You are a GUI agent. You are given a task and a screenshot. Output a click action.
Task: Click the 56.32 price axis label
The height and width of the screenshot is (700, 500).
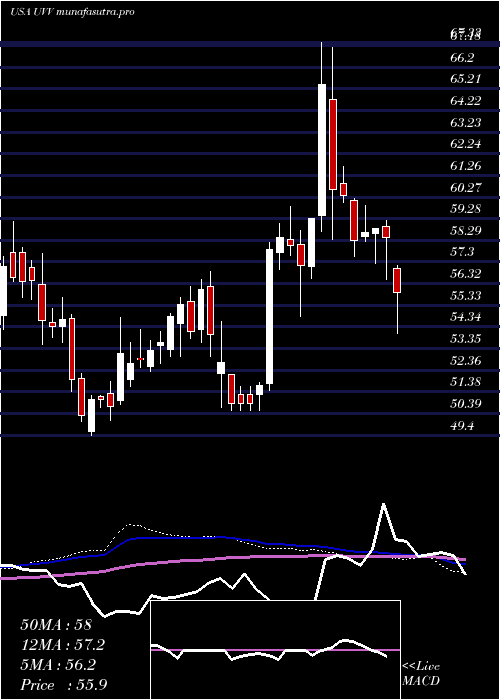coord(466,274)
